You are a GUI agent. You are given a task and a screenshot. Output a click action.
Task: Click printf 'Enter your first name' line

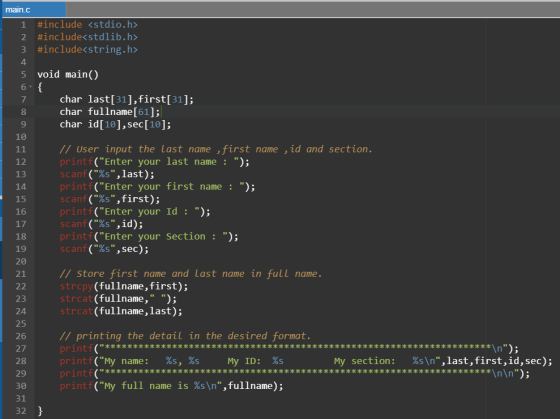[157, 186]
